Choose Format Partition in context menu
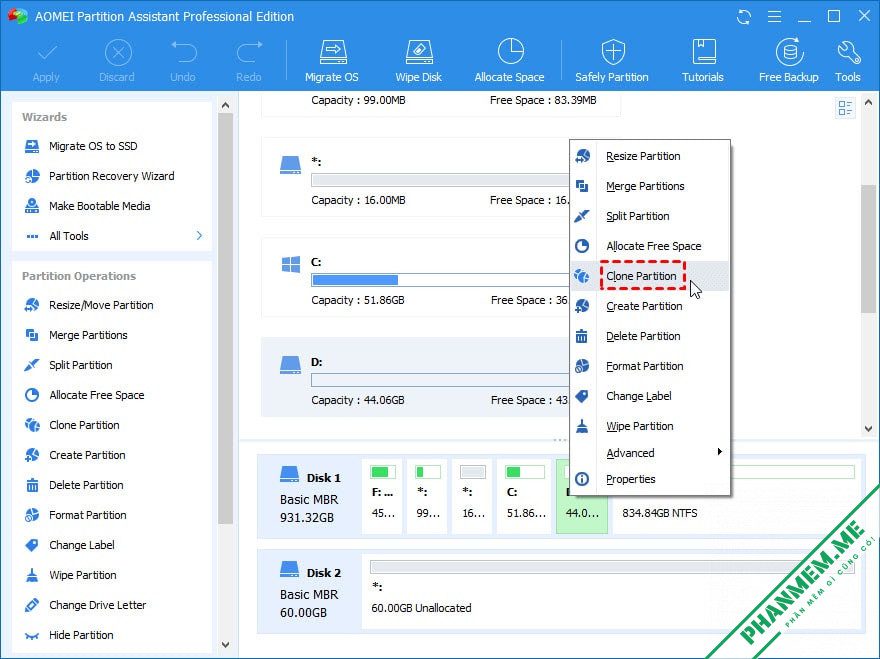The height and width of the screenshot is (659, 880). 650,367
